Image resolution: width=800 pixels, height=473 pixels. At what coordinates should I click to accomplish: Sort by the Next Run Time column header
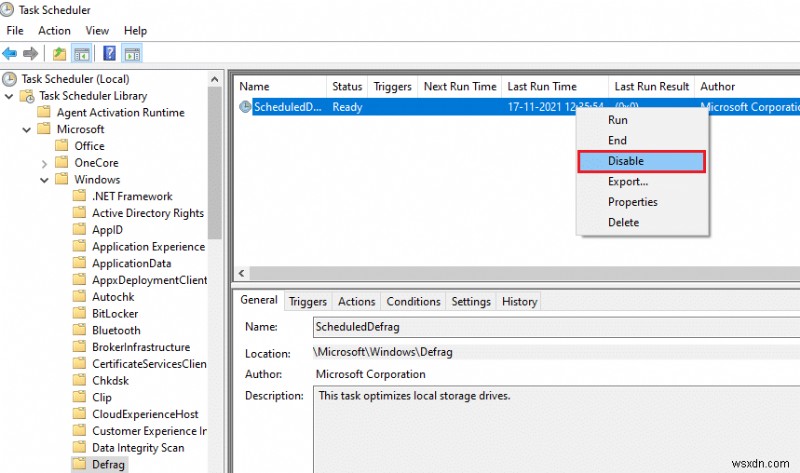(460, 87)
